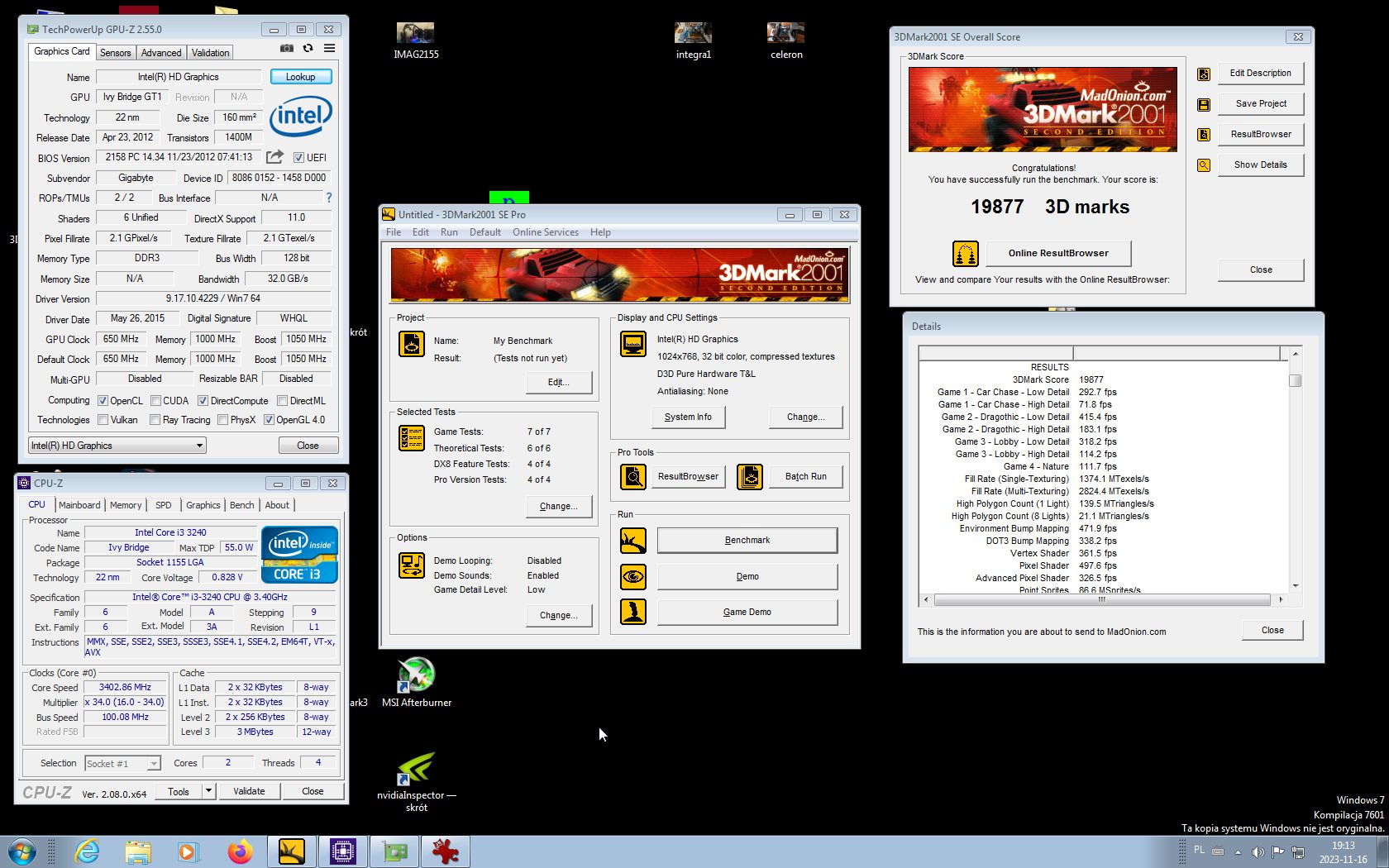
Task: Open Internet Explorer from the taskbar
Action: click(x=87, y=851)
